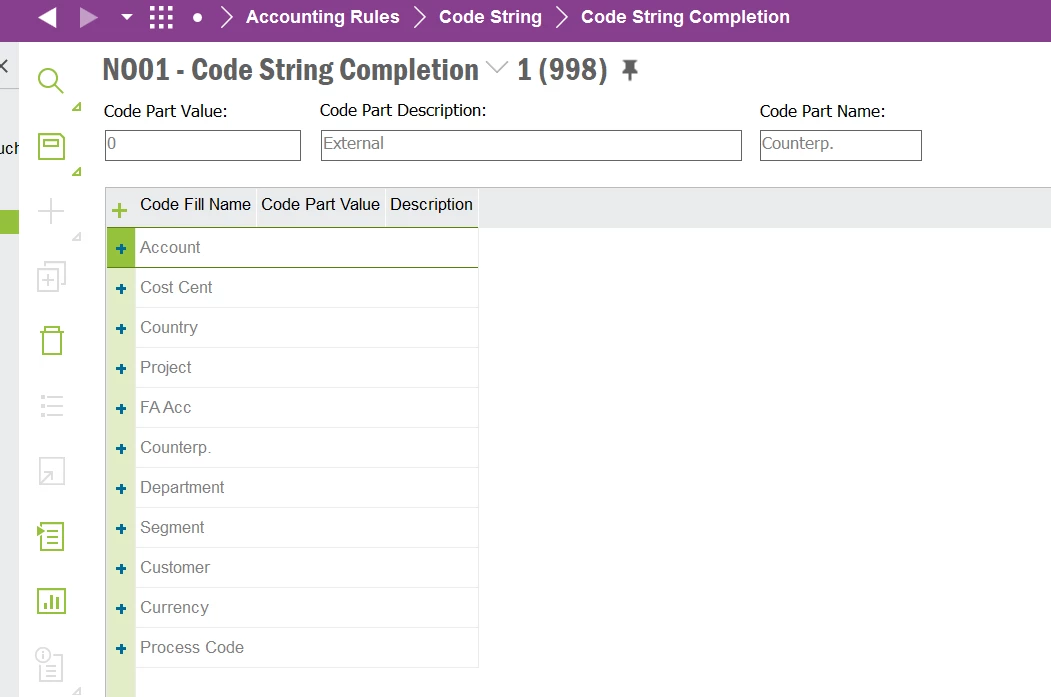
Task: Go back with the left arrow
Action: click(x=47, y=17)
